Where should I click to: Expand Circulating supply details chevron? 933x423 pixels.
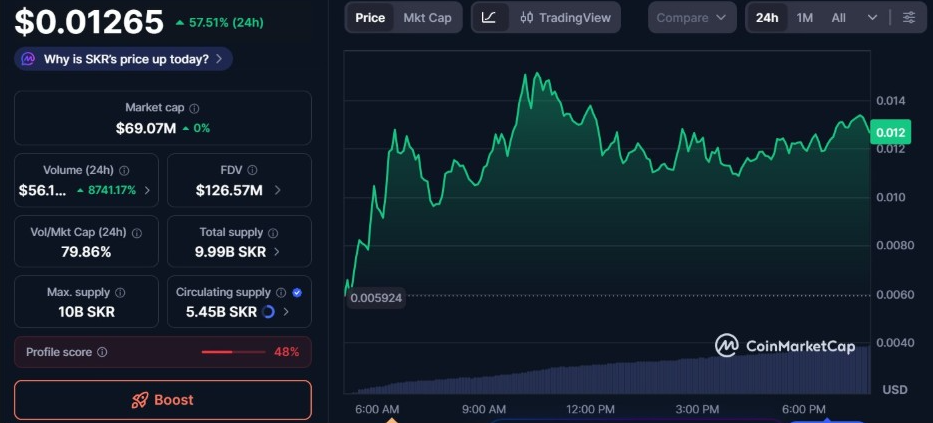pos(286,312)
